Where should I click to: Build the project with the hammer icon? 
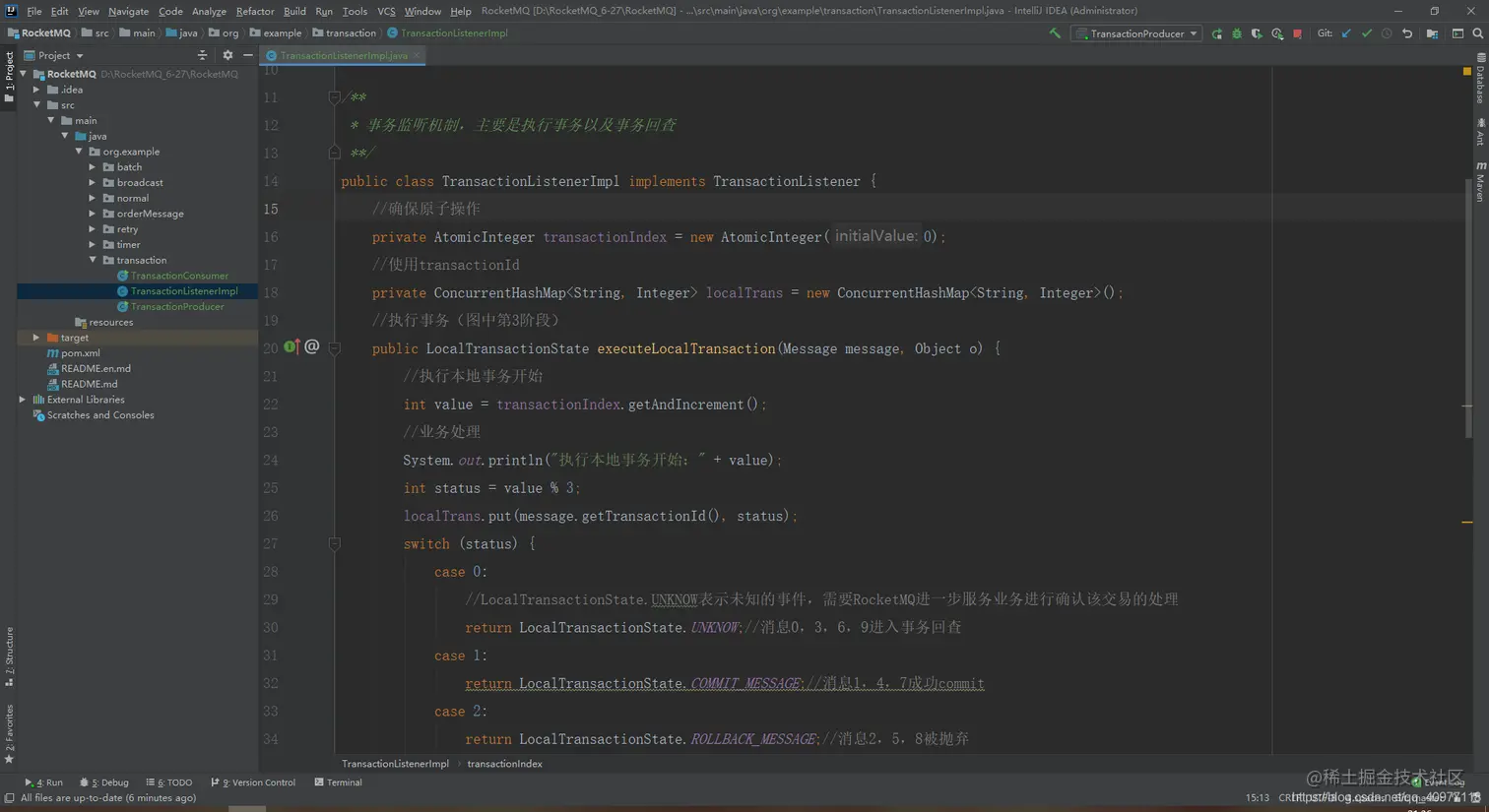tap(1055, 33)
